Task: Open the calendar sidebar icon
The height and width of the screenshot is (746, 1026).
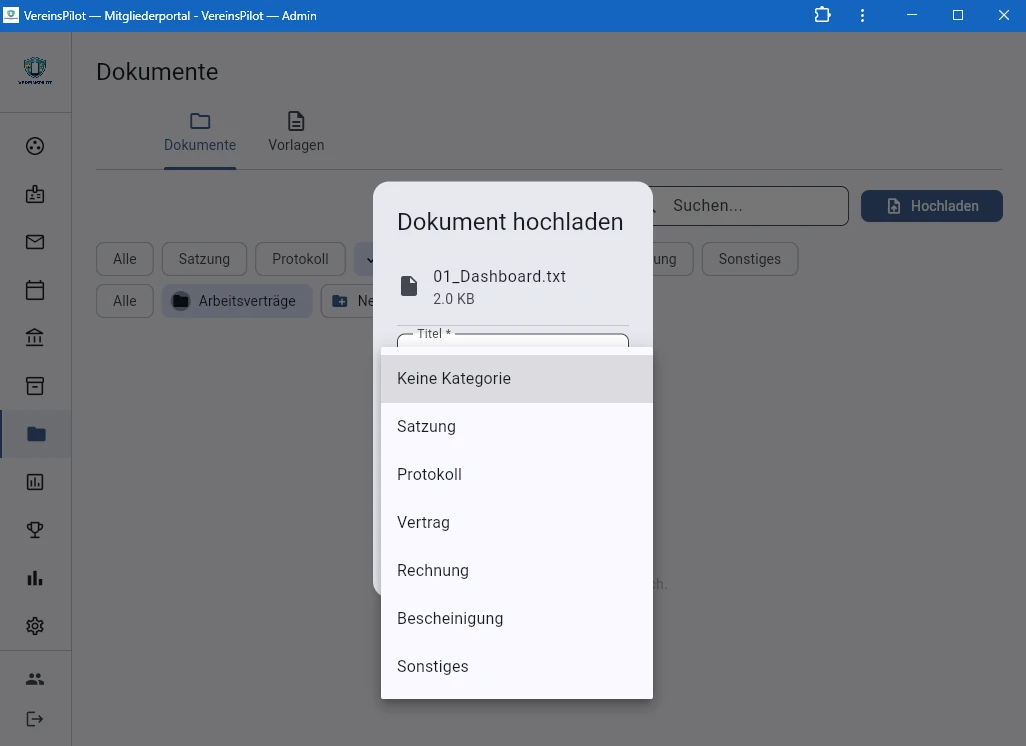Action: pyautogui.click(x=35, y=290)
